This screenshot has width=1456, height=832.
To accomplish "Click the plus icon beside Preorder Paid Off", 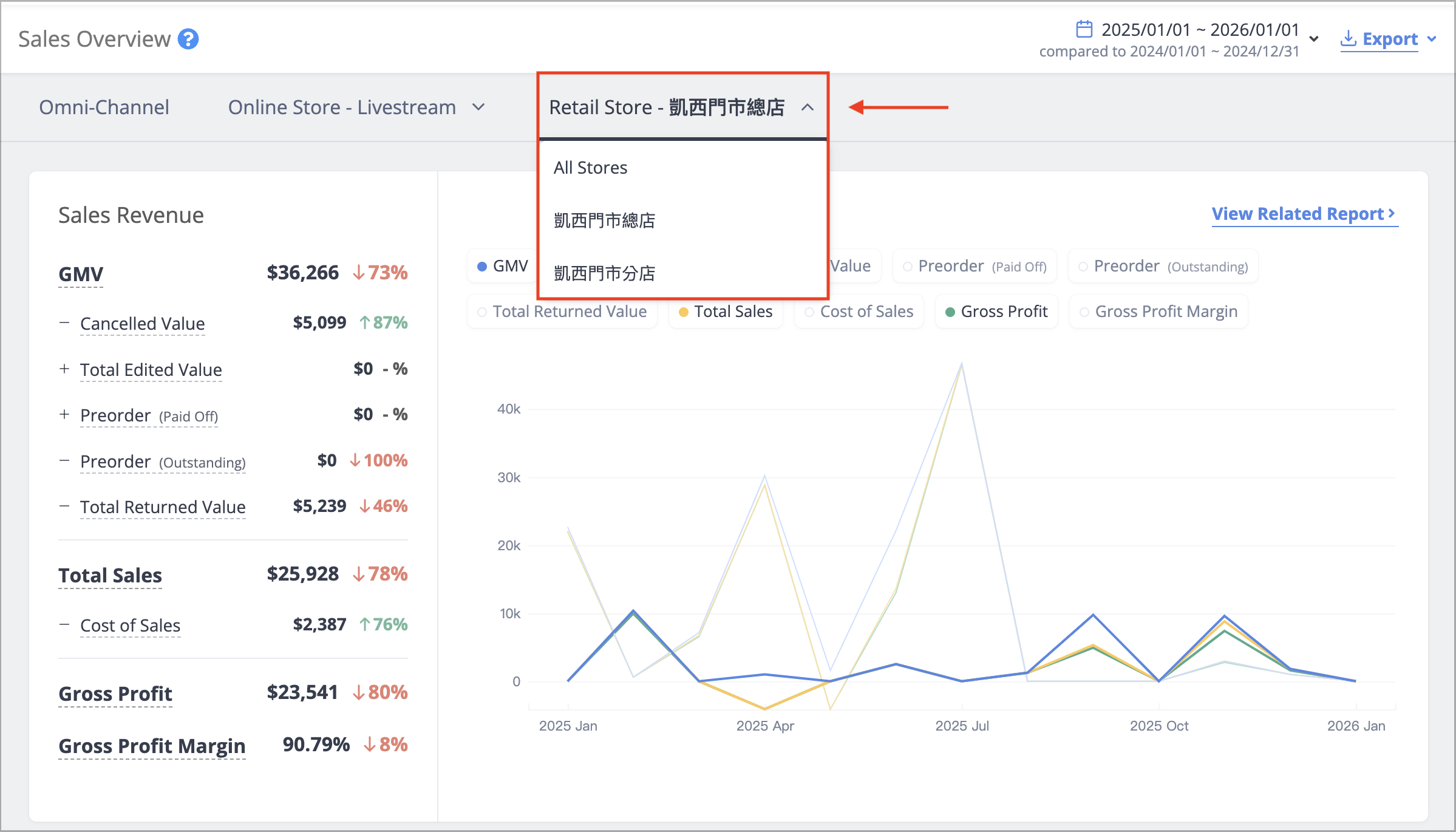I will pyautogui.click(x=64, y=414).
